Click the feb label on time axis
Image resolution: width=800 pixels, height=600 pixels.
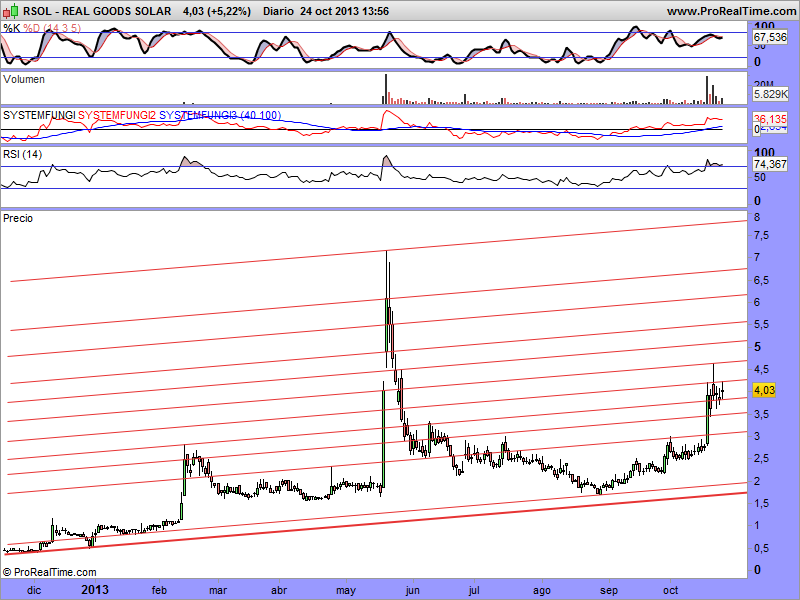tap(159, 590)
